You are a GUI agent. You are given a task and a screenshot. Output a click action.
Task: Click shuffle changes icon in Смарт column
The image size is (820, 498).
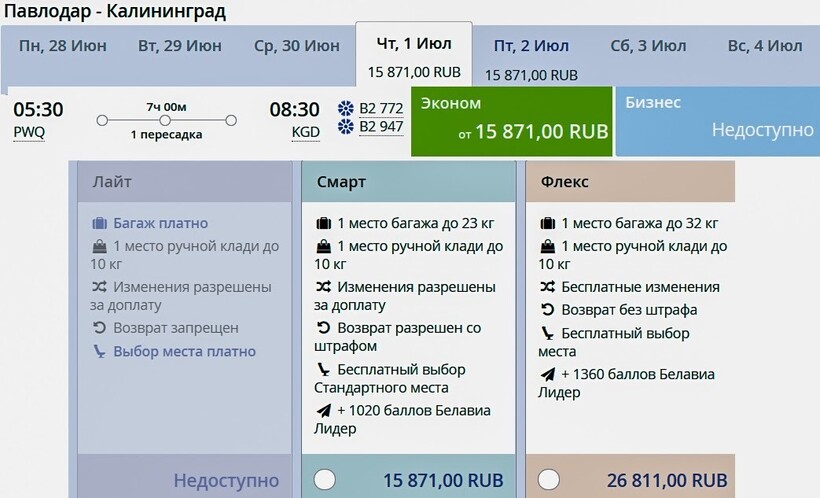click(x=324, y=287)
